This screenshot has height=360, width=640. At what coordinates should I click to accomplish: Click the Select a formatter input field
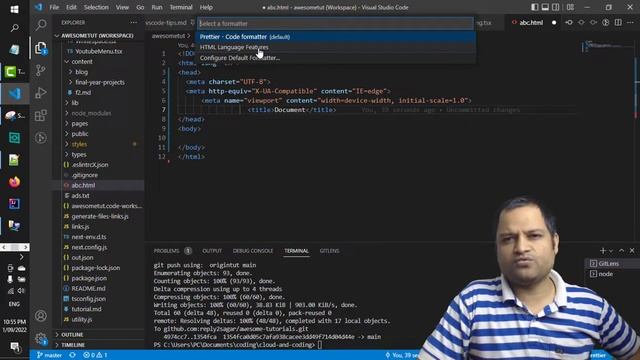point(336,24)
